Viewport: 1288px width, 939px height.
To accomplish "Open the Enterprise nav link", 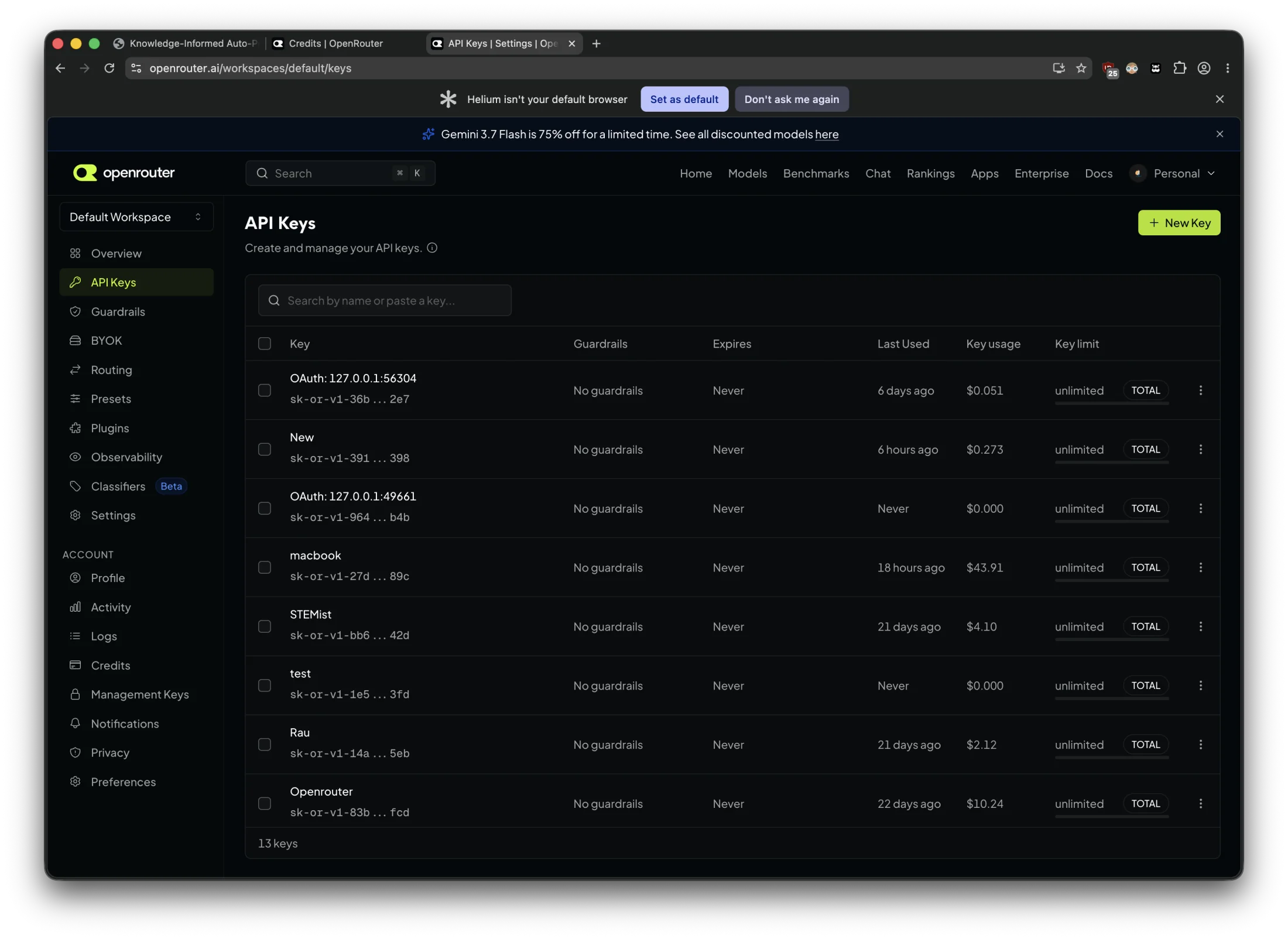I will (1042, 173).
